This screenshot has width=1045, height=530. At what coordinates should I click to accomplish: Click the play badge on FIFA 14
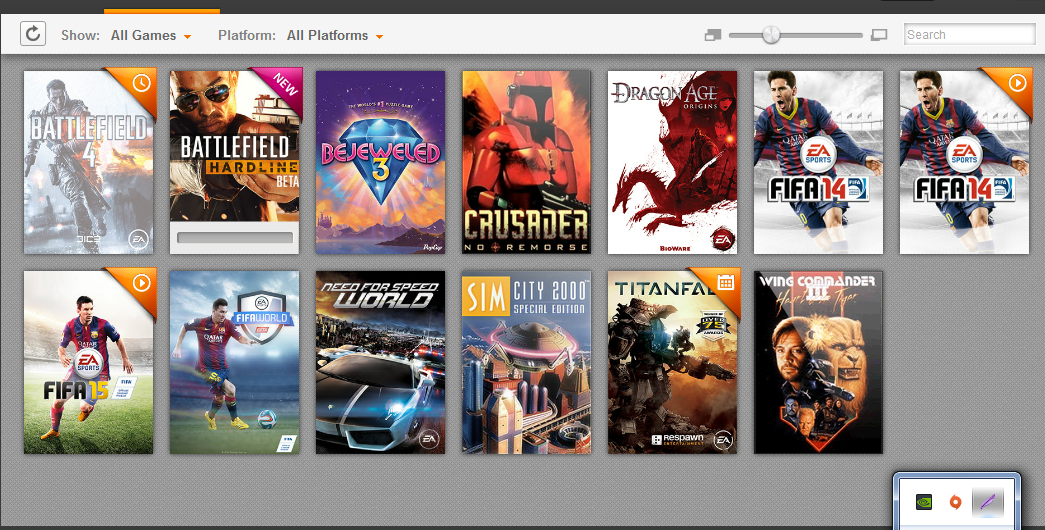tap(1017, 83)
